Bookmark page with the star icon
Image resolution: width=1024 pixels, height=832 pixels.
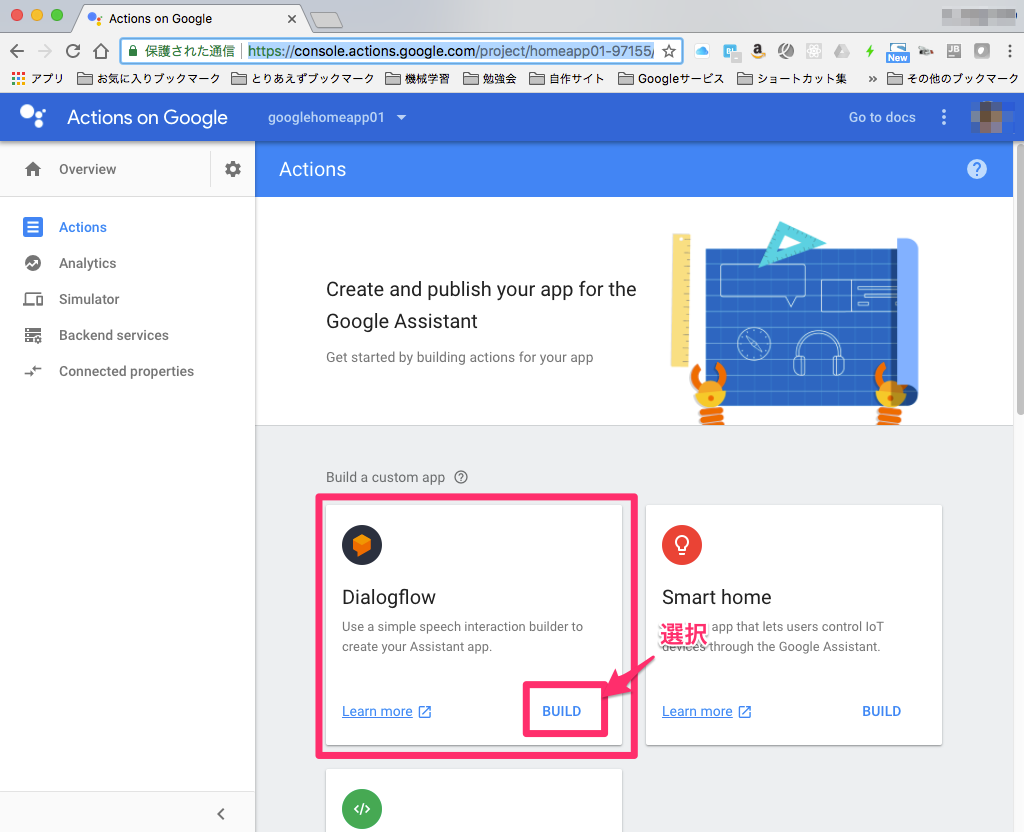[x=669, y=51]
